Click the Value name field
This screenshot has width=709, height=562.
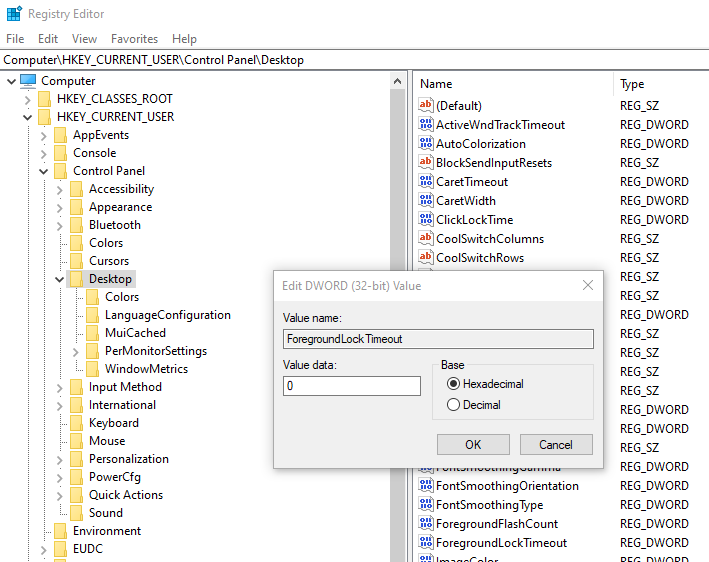(x=438, y=339)
